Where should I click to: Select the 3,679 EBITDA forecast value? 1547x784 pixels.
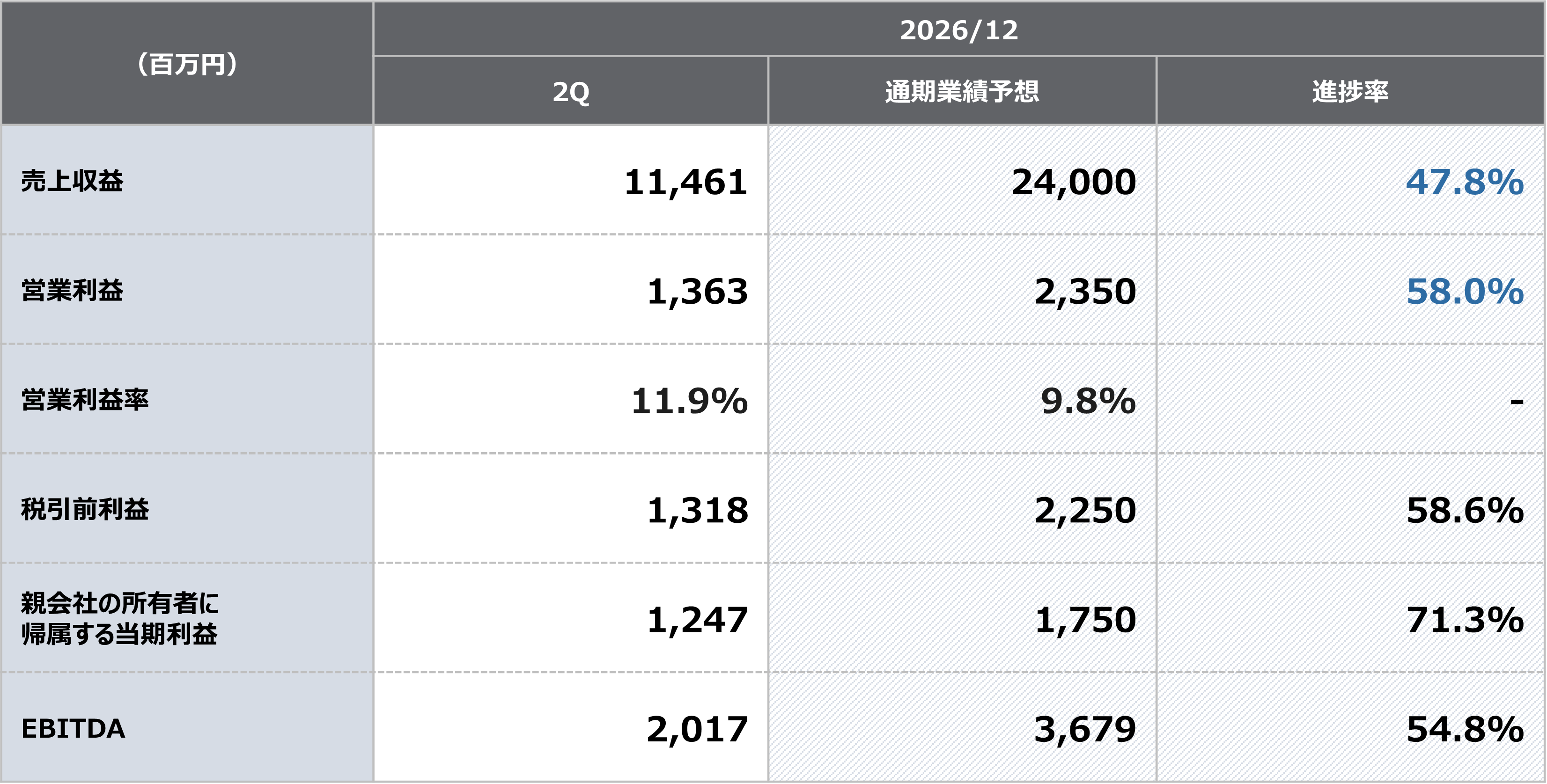(1085, 729)
